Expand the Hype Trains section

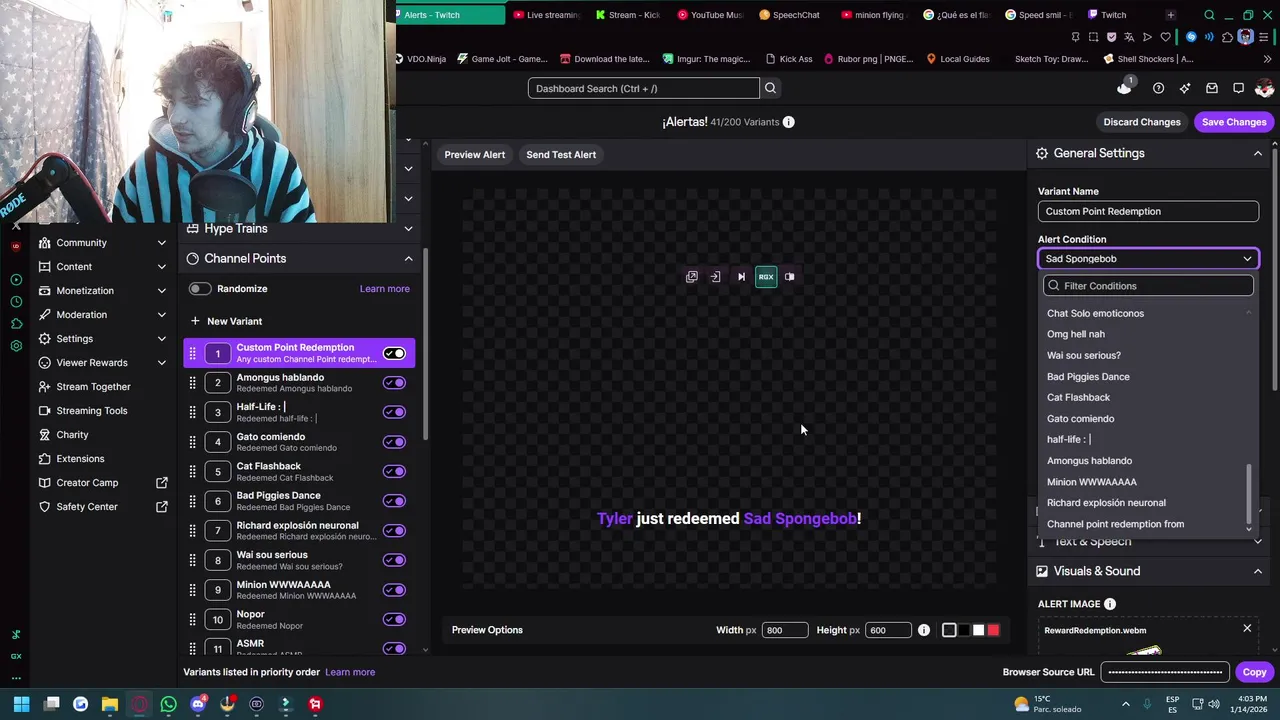[408, 229]
